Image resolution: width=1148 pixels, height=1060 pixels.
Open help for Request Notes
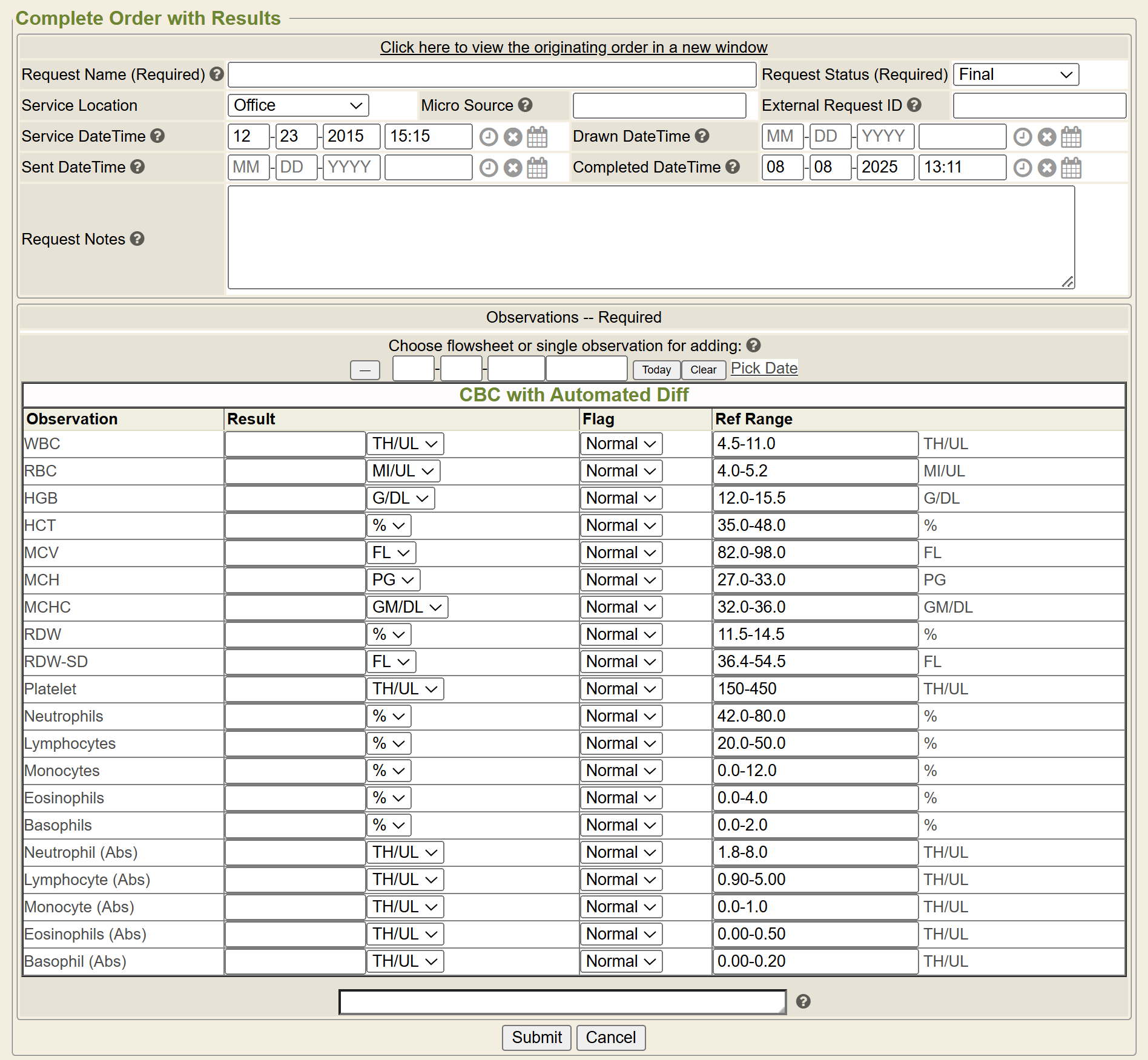137,239
